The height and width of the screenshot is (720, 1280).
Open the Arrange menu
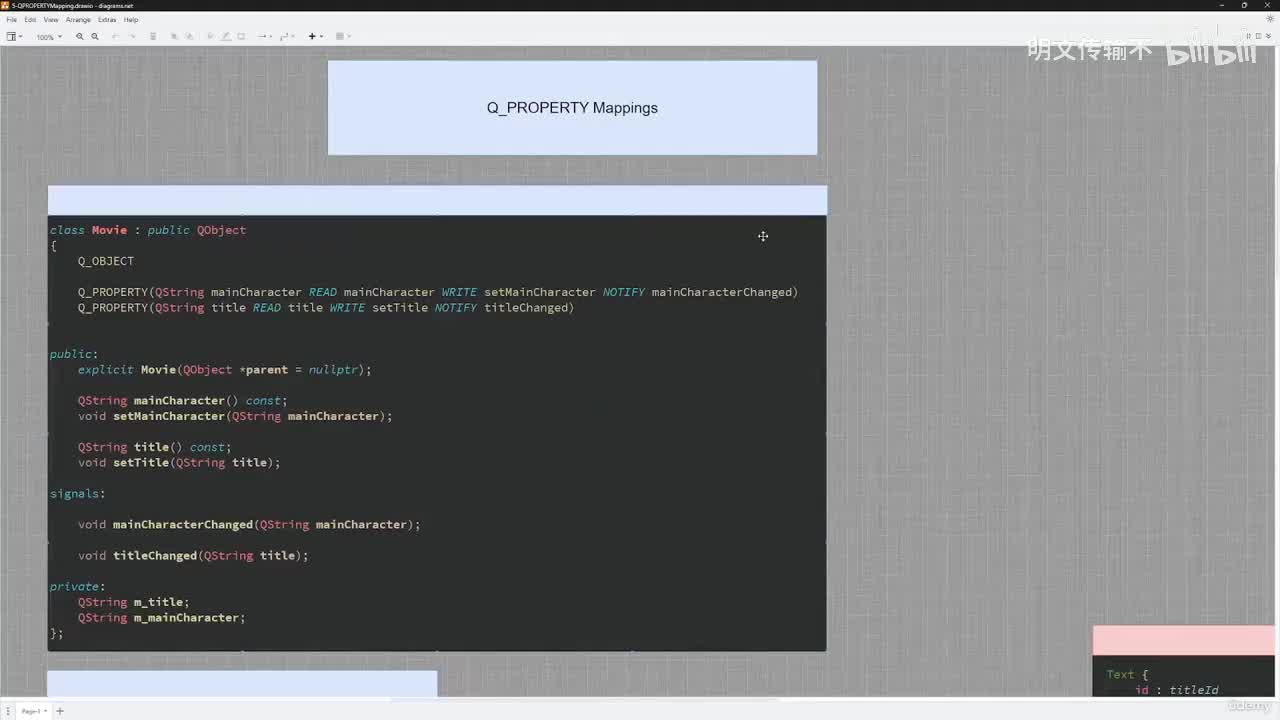click(x=78, y=20)
